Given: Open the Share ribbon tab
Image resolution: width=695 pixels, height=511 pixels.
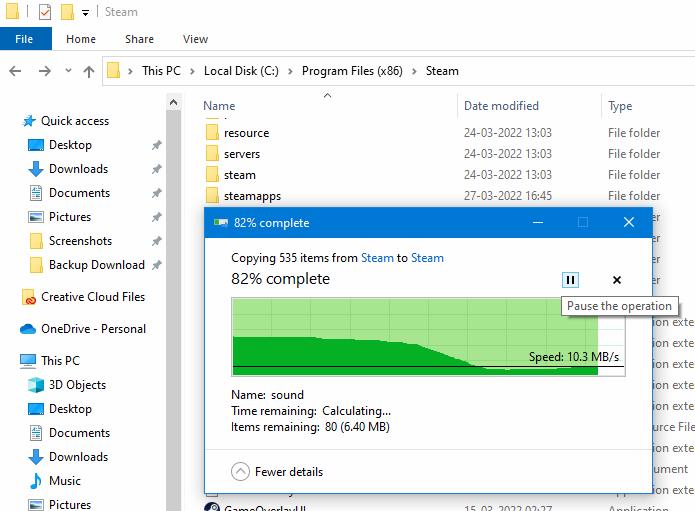Looking at the screenshot, I should point(139,39).
